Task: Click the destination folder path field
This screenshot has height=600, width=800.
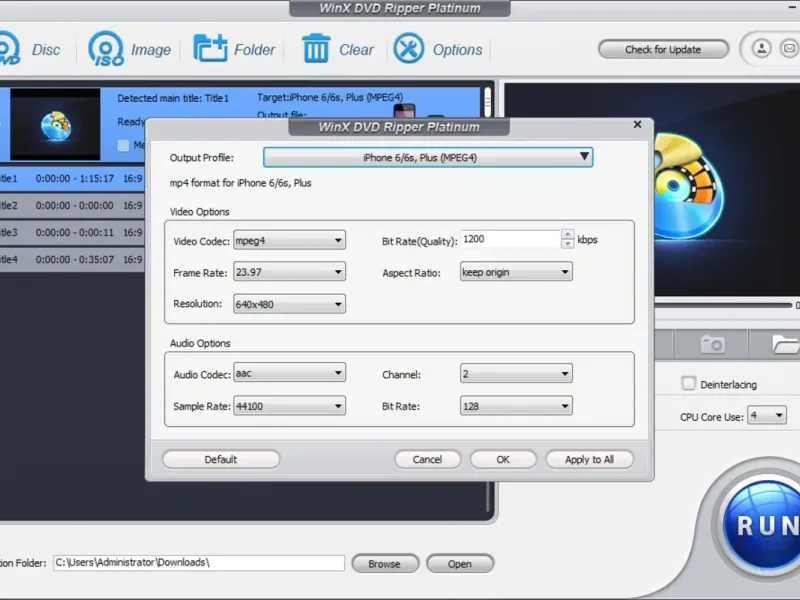Action: [x=199, y=563]
